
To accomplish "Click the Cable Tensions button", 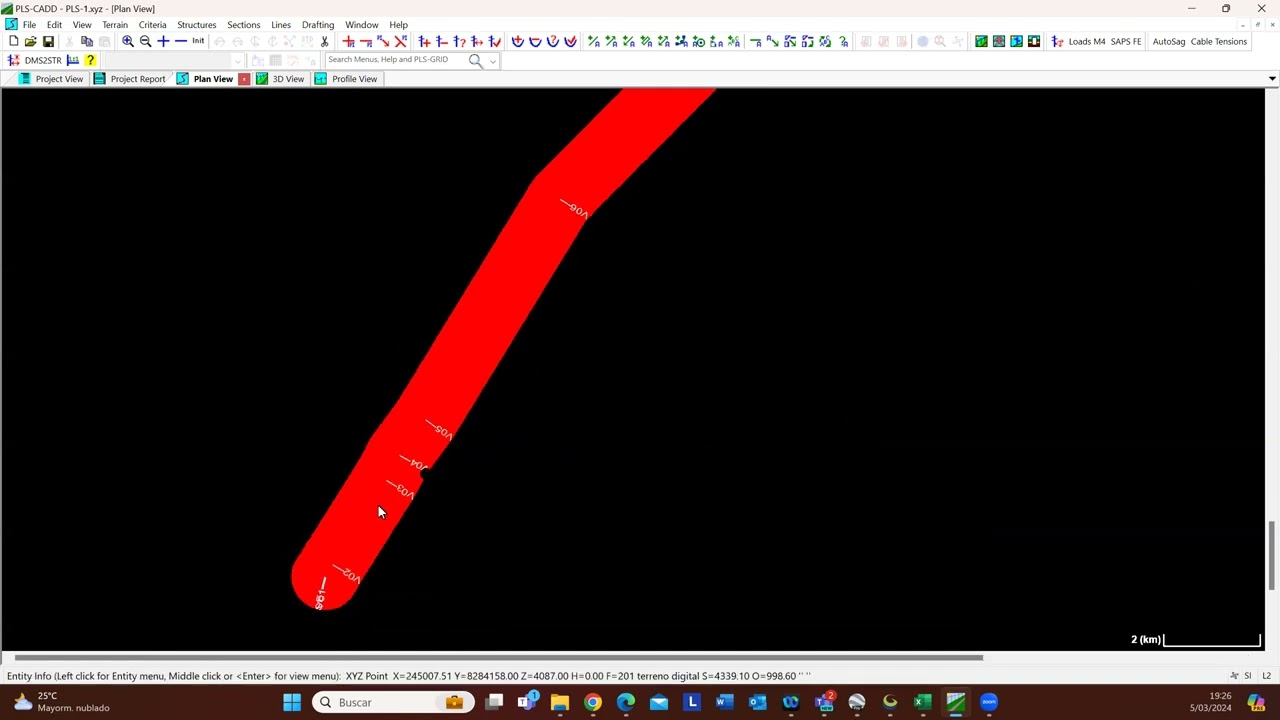I will [x=1219, y=41].
